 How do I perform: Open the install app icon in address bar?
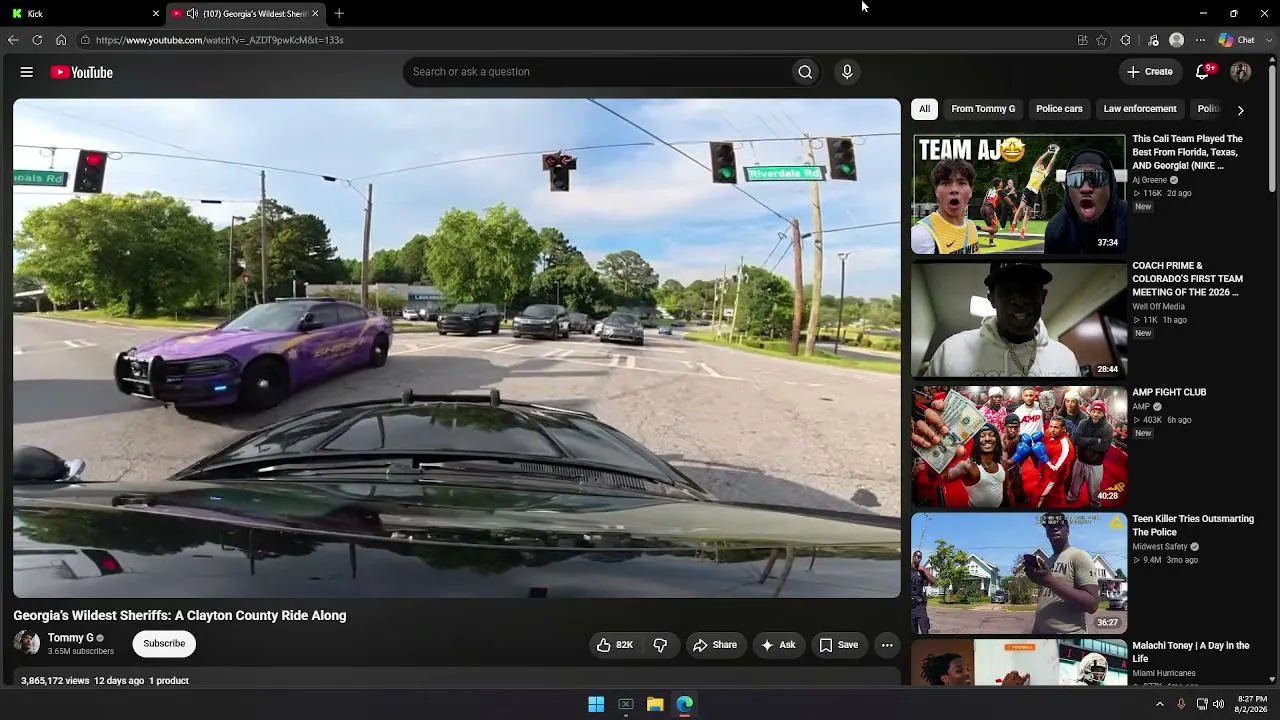(x=1082, y=40)
